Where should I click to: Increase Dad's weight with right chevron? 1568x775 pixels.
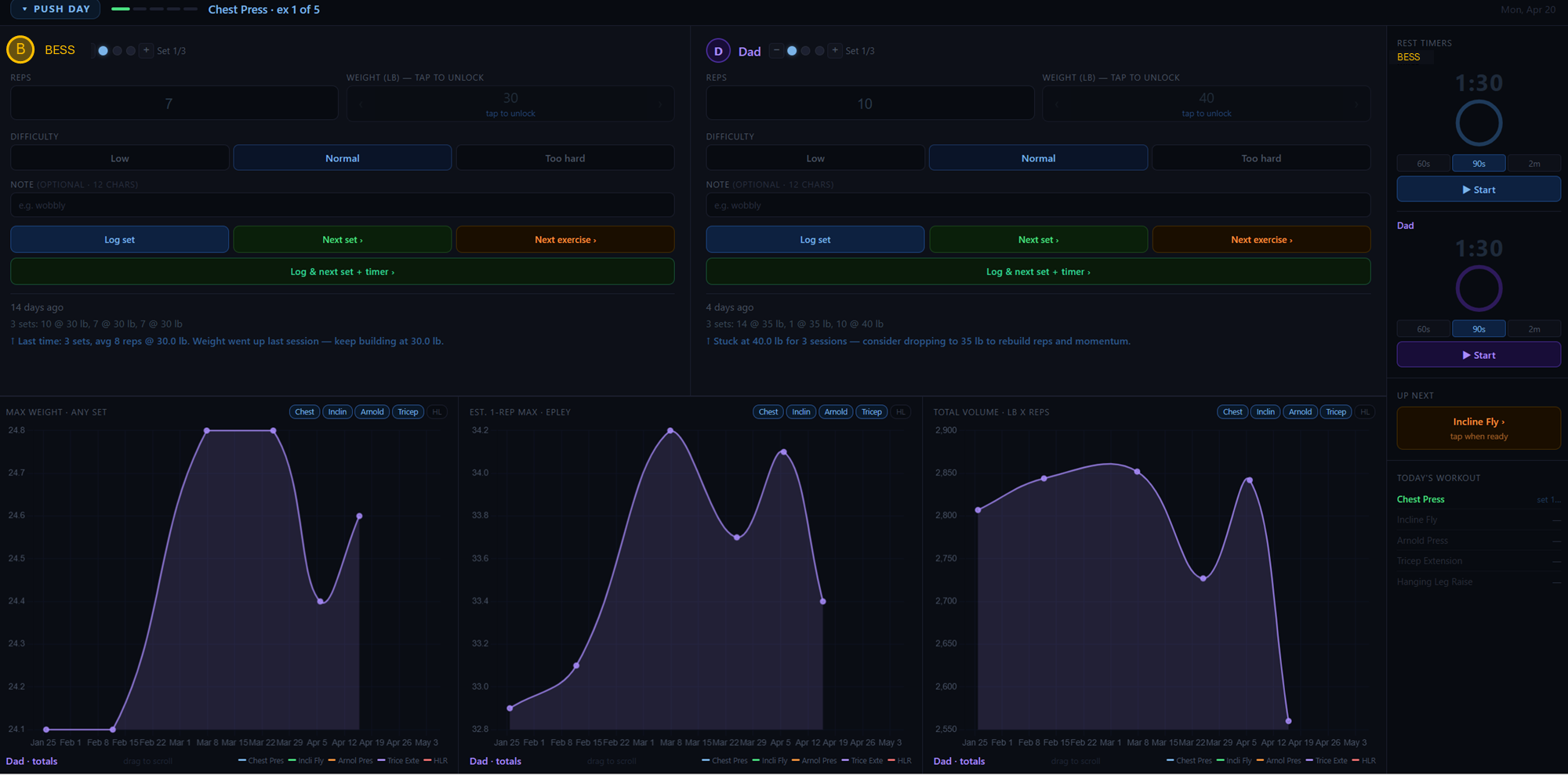tap(1356, 103)
